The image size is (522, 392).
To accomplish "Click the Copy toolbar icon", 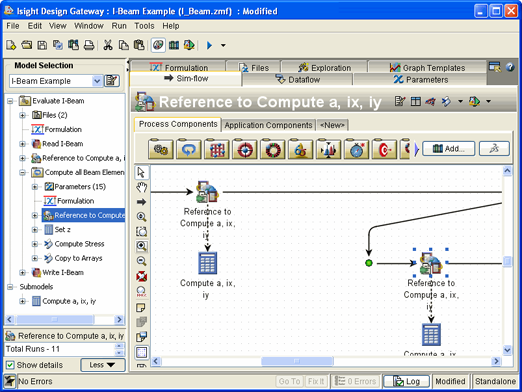I will pos(124,45).
